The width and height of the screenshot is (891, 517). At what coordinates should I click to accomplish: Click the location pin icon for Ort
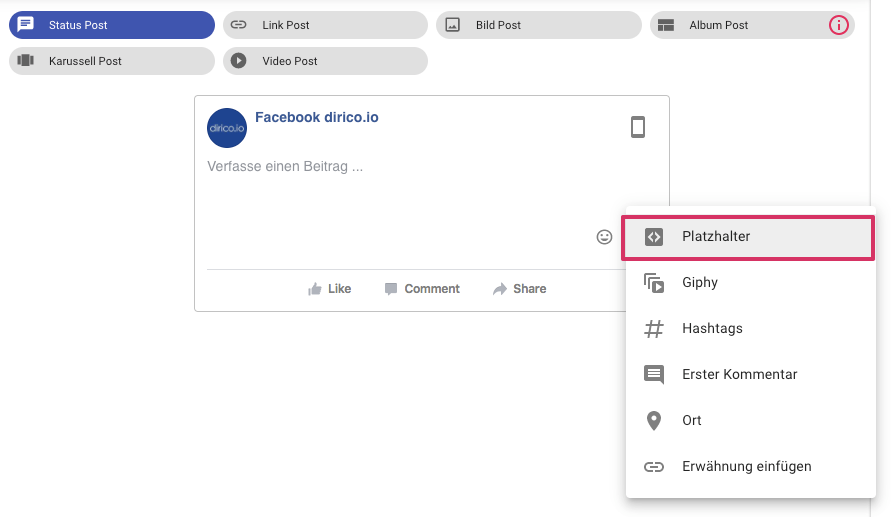(x=653, y=421)
